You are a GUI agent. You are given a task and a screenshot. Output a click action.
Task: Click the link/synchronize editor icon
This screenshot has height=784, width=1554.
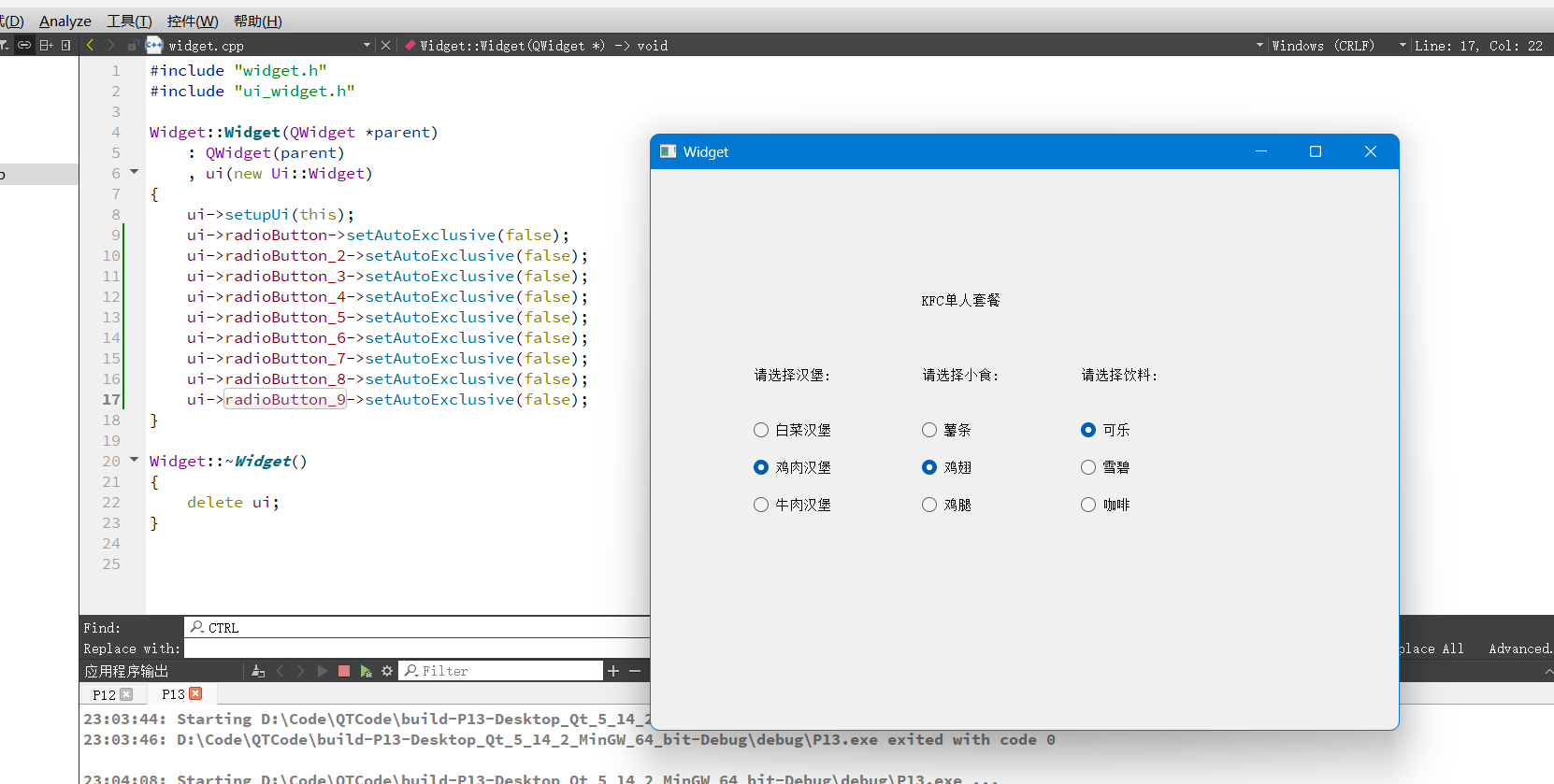(24, 45)
